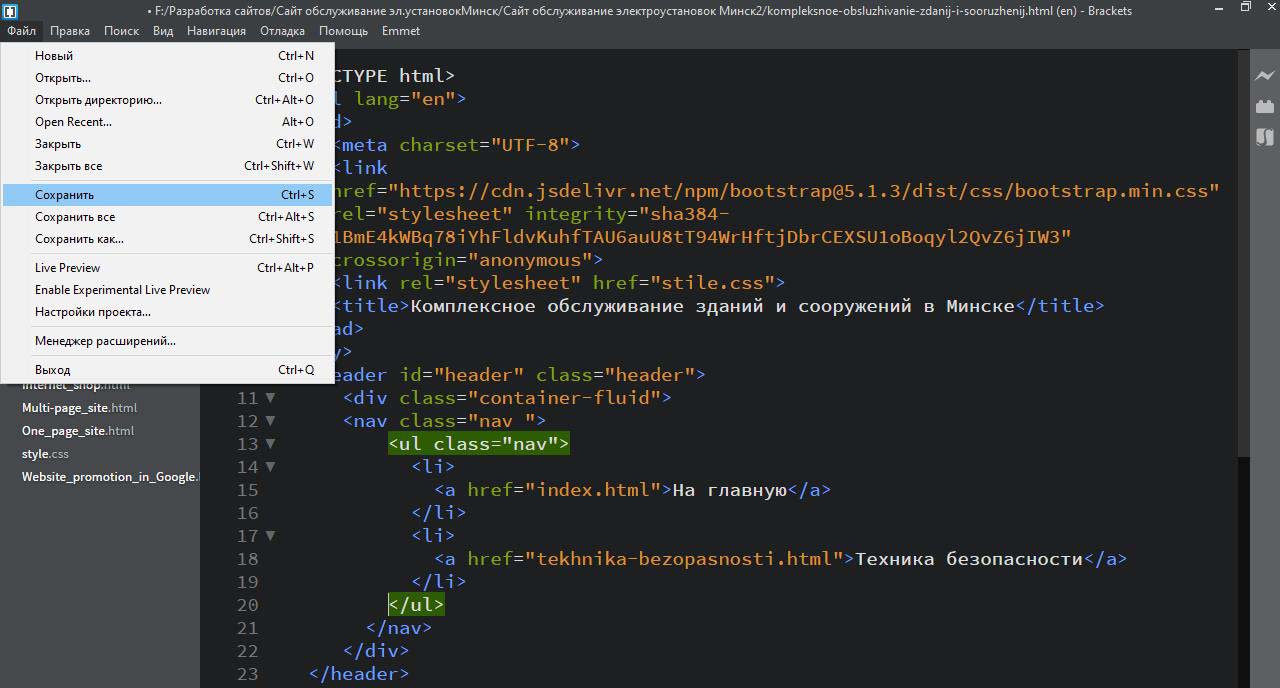Click the Live Preview lightning bolt icon
1280x688 pixels.
point(1264,76)
